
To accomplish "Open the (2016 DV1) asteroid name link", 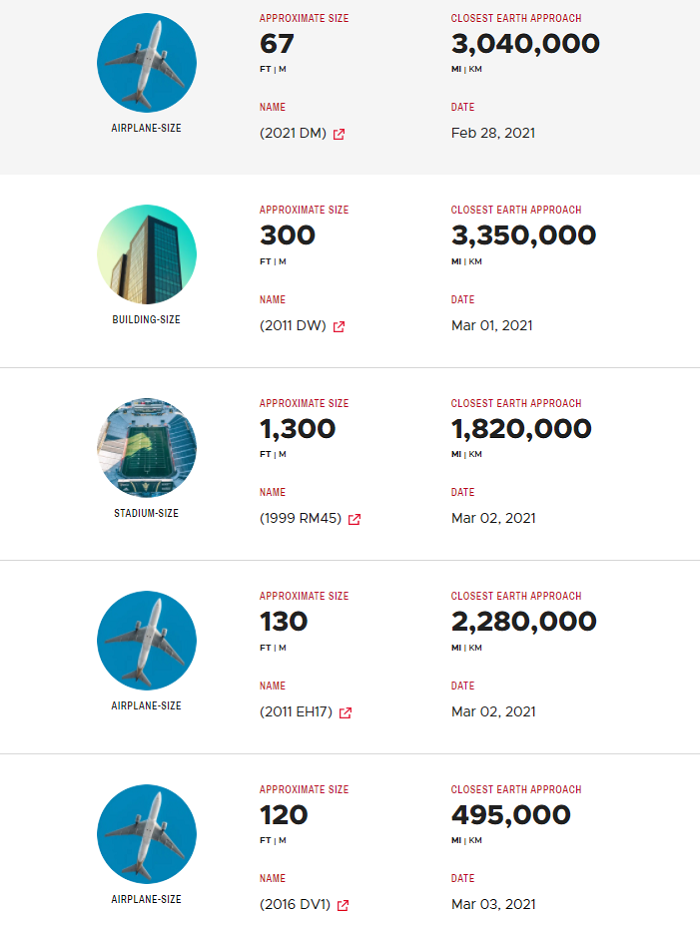I will (295, 906).
